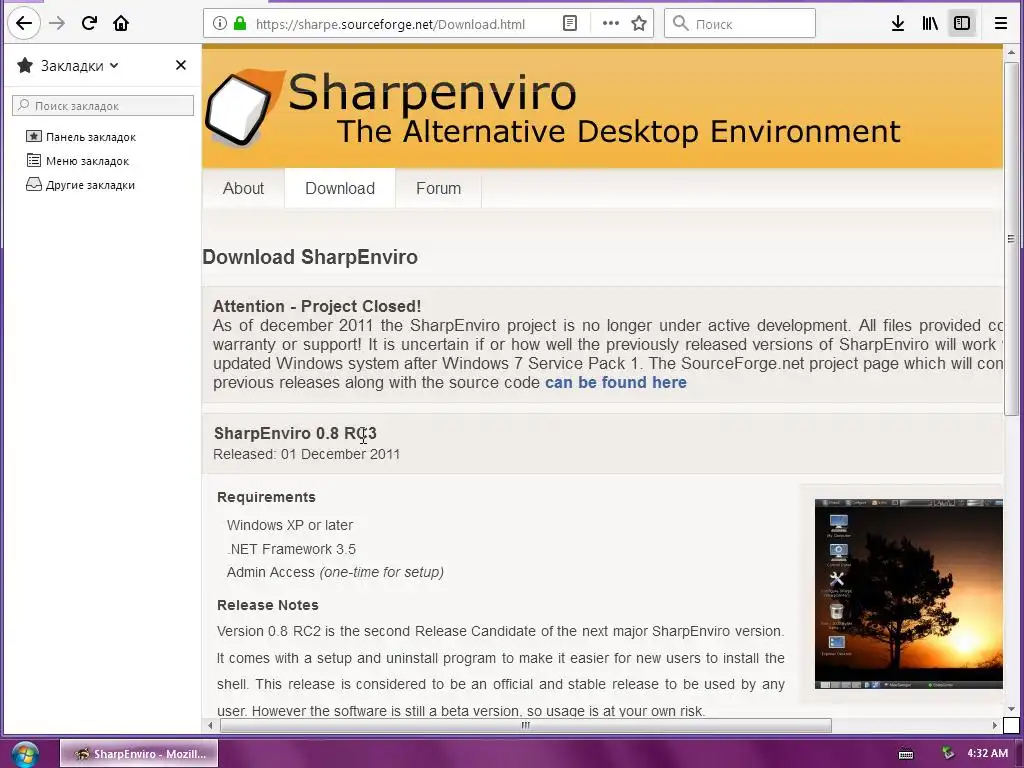Go back with the browser back arrow
Image resolution: width=1024 pixels, height=768 pixels.
tap(24, 24)
